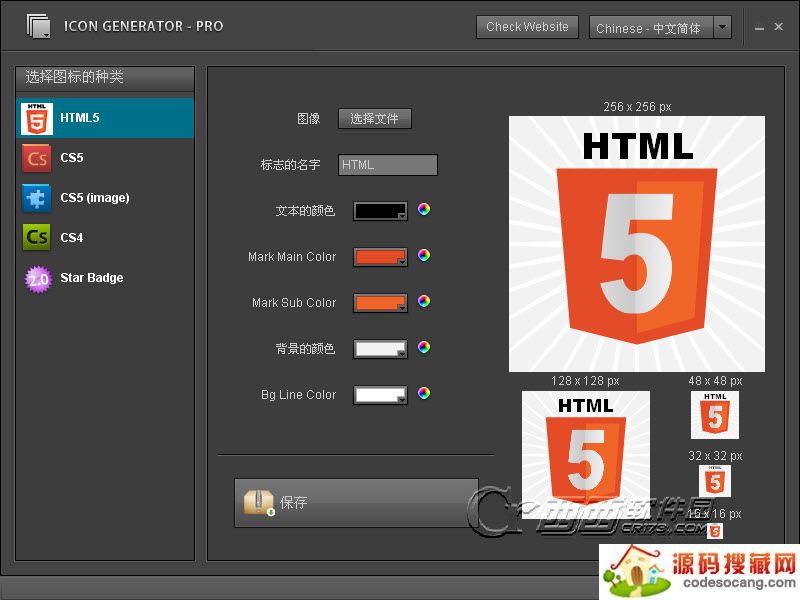Open color wheel for background color
Viewport: 800px width, 600px height.
[424, 347]
